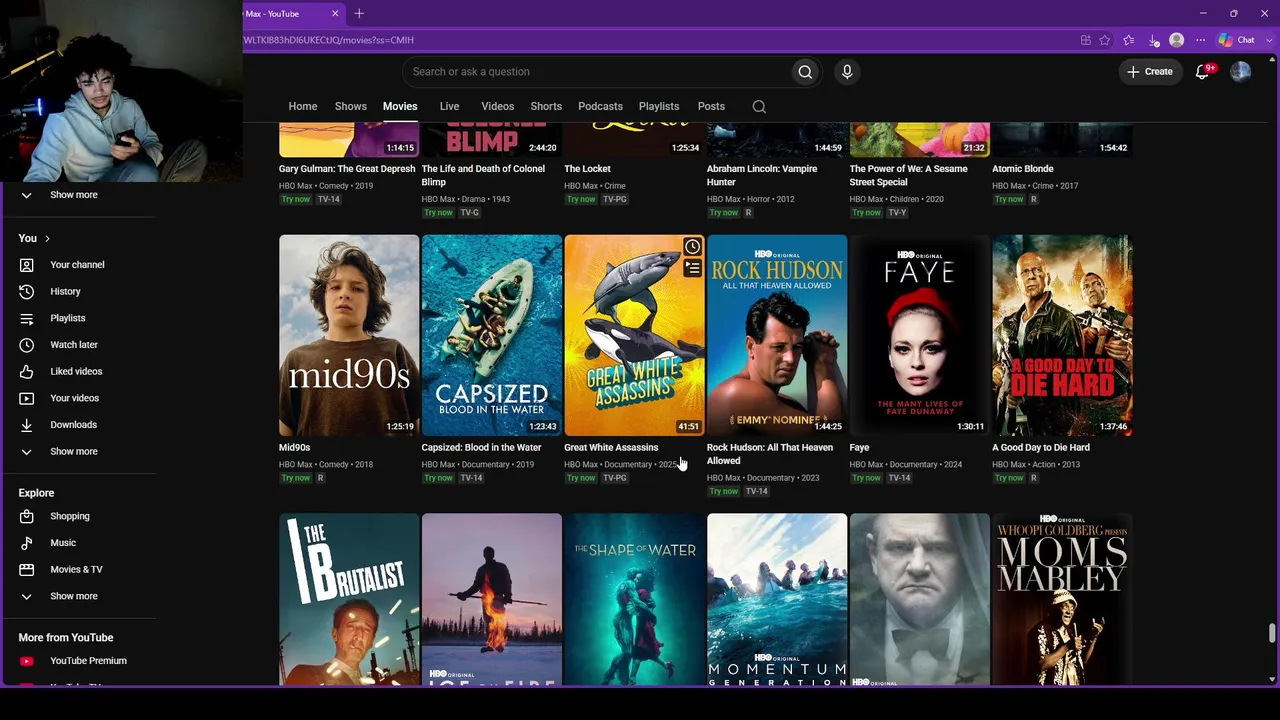Add Great White Assassins to Watch later
The height and width of the screenshot is (720, 1280).
point(692,247)
